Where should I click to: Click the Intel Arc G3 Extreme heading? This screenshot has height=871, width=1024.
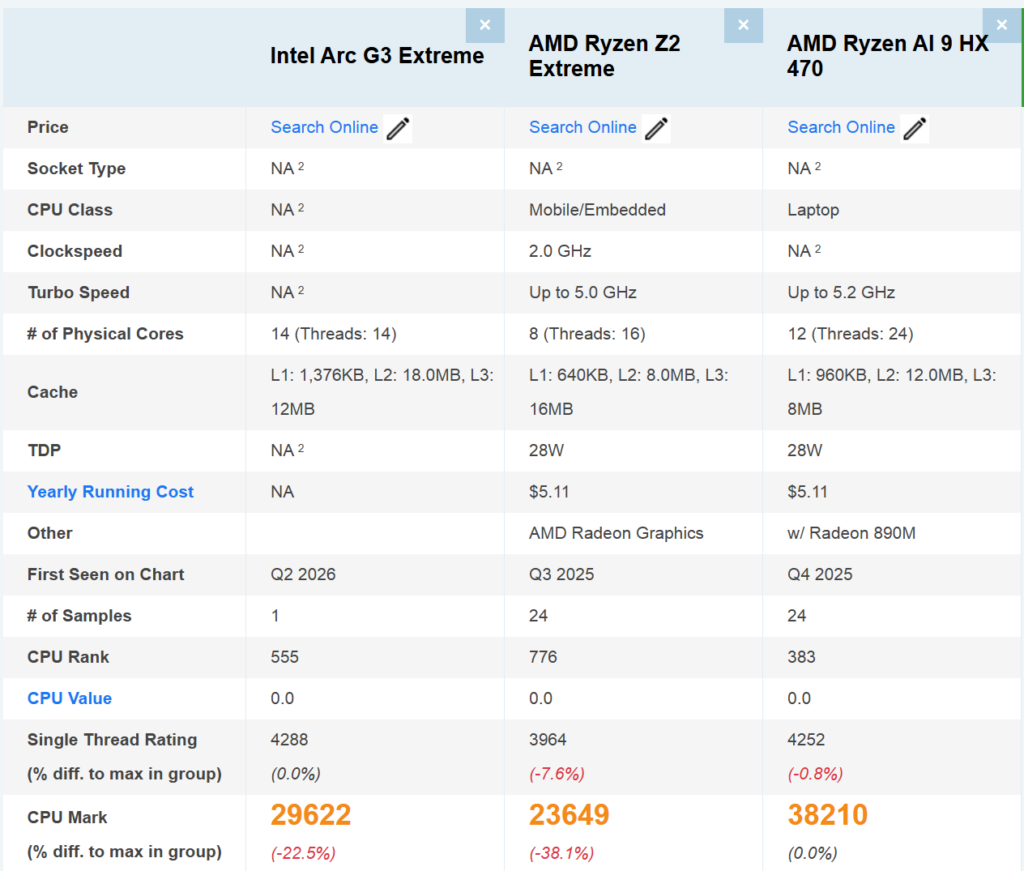pyautogui.click(x=377, y=55)
